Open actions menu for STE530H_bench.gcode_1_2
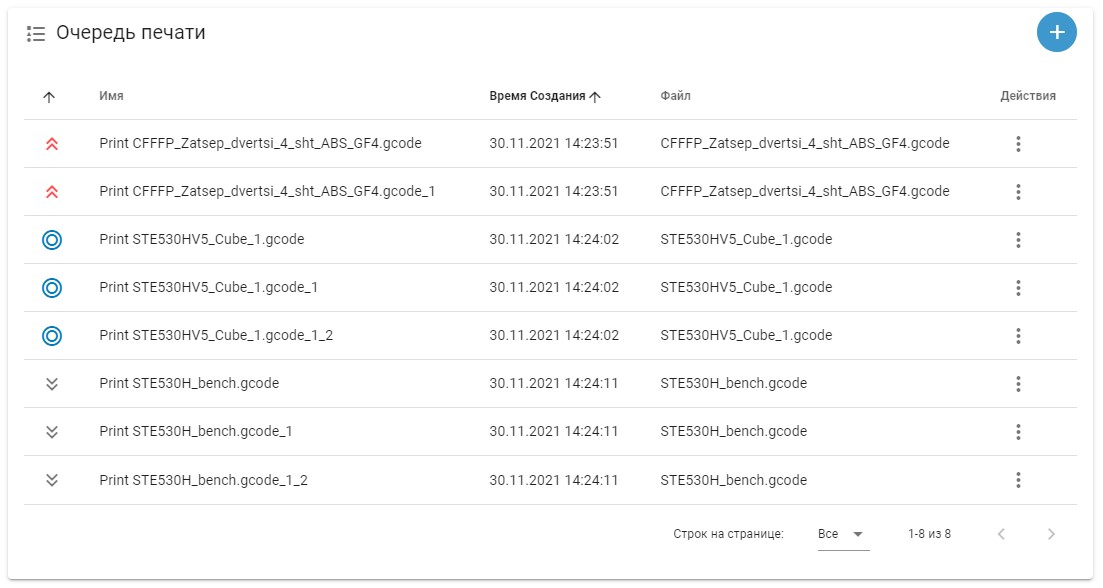 [x=1018, y=480]
